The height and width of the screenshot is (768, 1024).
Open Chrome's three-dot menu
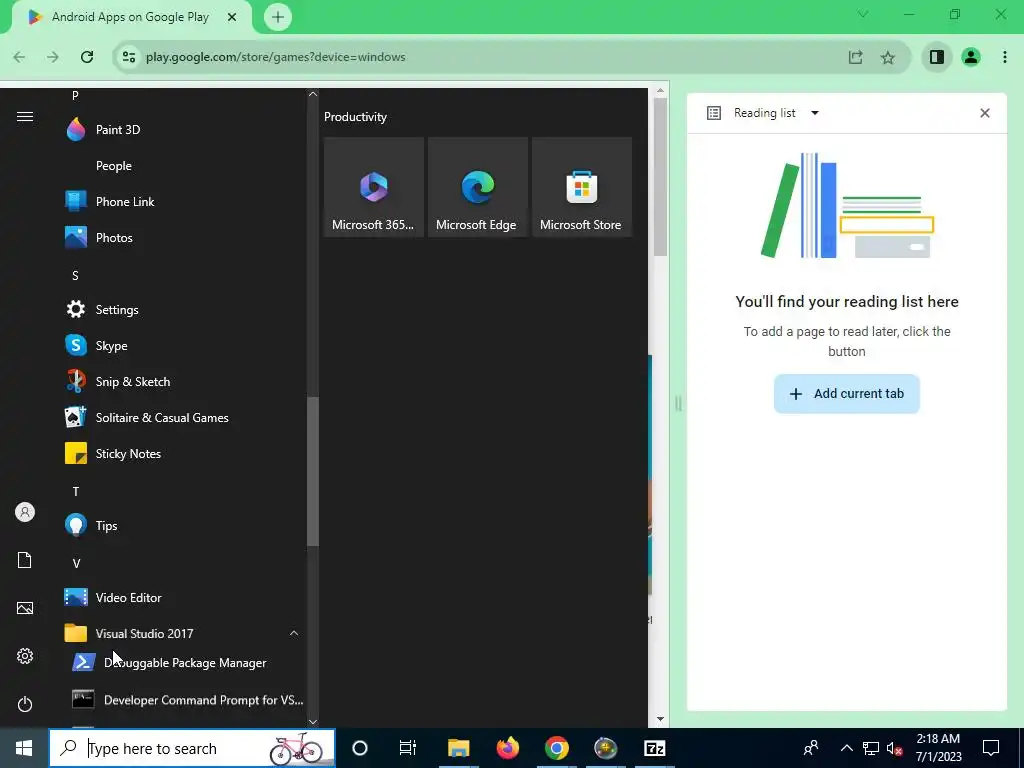coord(1005,57)
